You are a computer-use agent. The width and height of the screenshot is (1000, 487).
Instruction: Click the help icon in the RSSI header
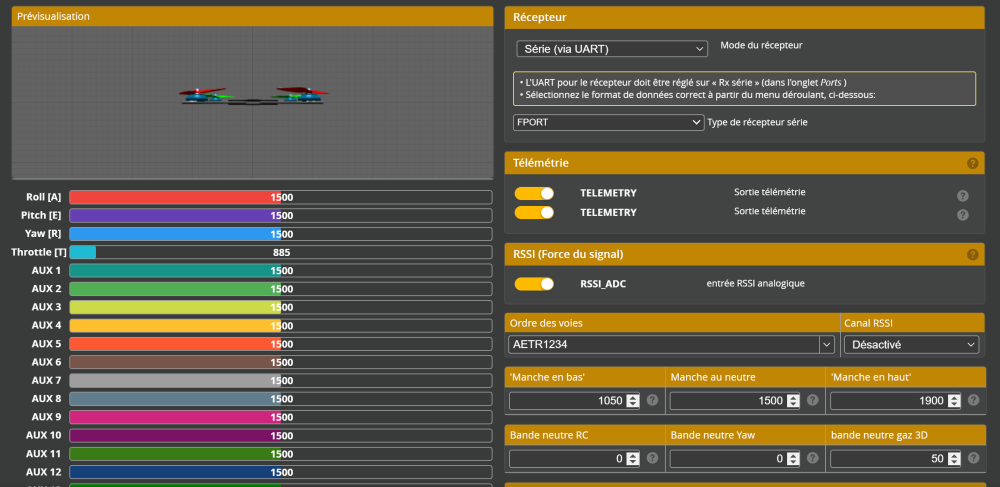click(972, 255)
